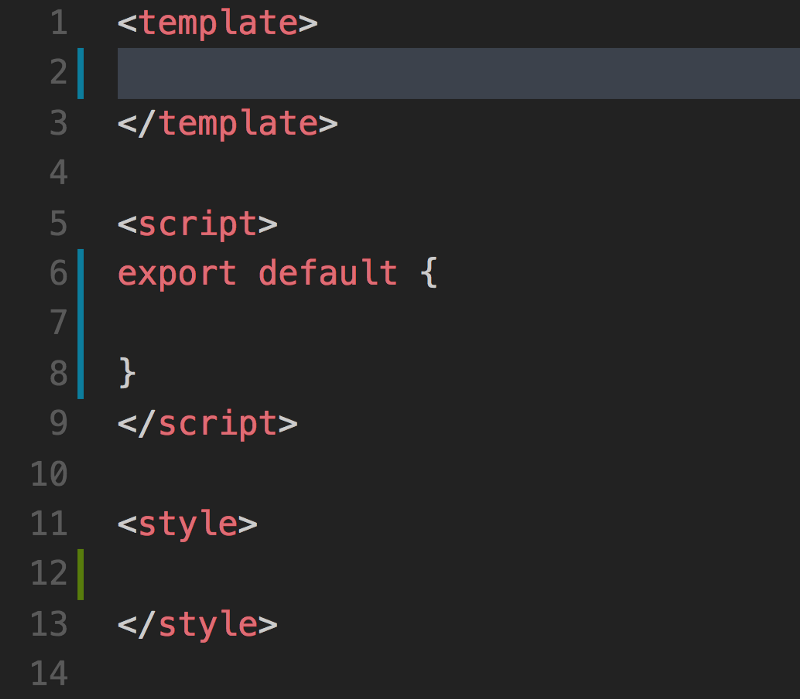This screenshot has width=800, height=699.
Task: Click line number 5 in the gutter
Action: (57, 223)
